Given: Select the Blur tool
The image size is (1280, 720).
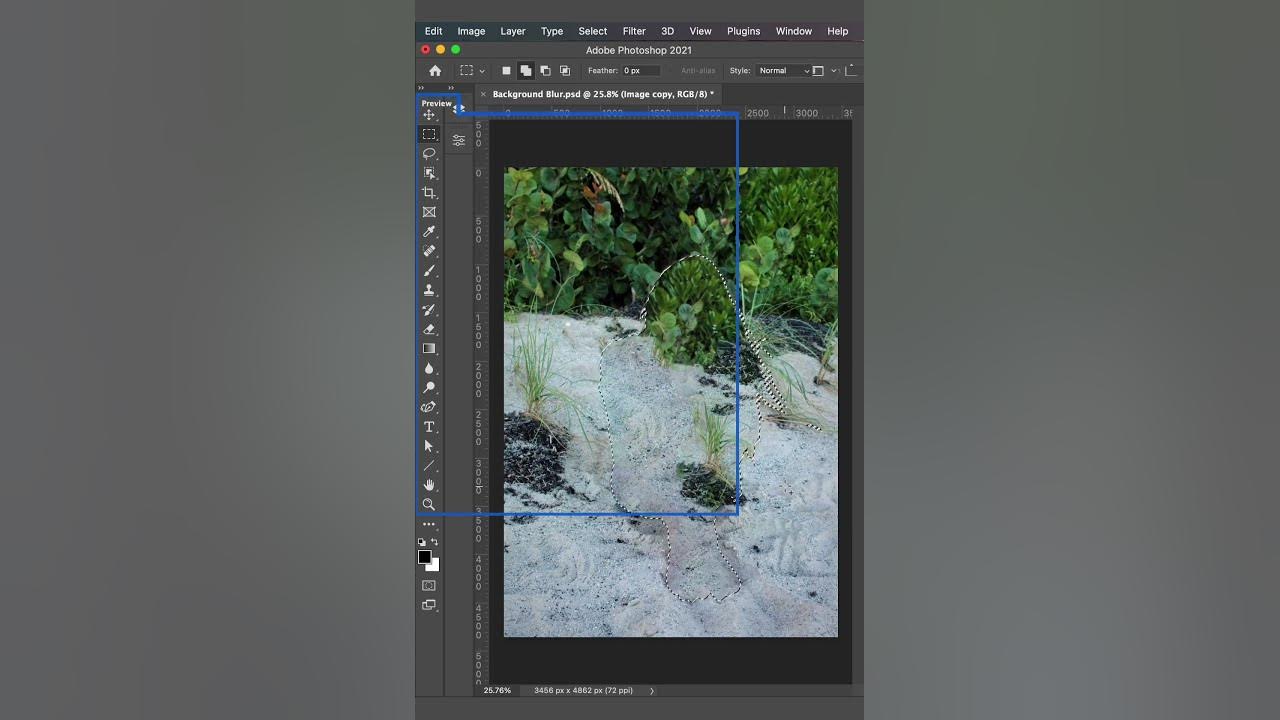Looking at the screenshot, I should [429, 368].
